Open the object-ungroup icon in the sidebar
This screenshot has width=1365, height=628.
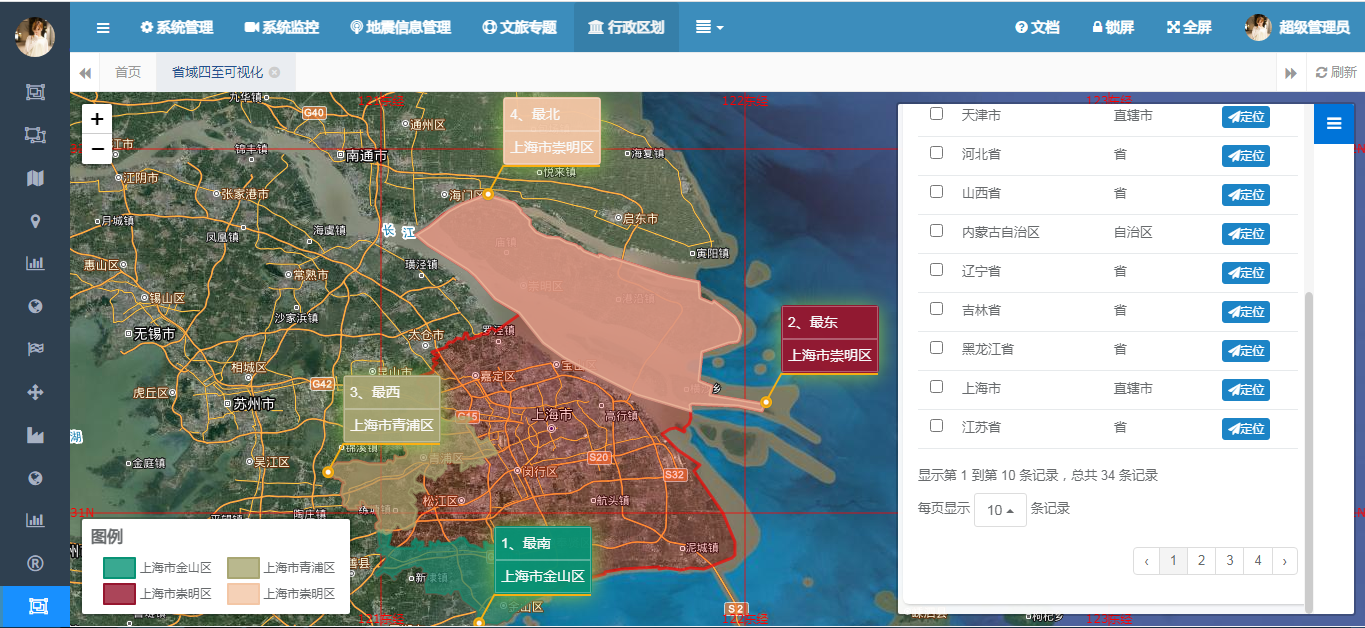point(35,135)
